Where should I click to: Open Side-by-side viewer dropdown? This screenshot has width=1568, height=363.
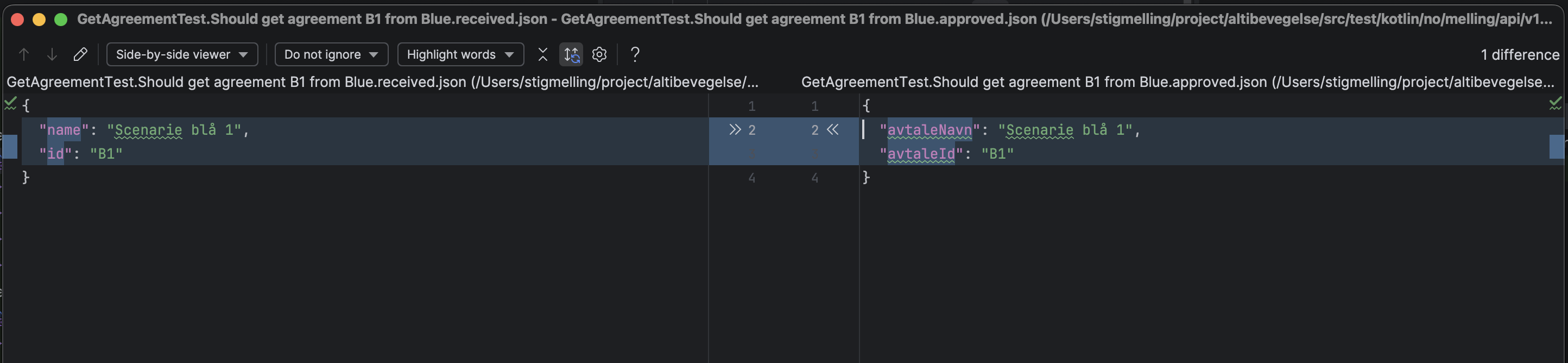[x=182, y=55]
